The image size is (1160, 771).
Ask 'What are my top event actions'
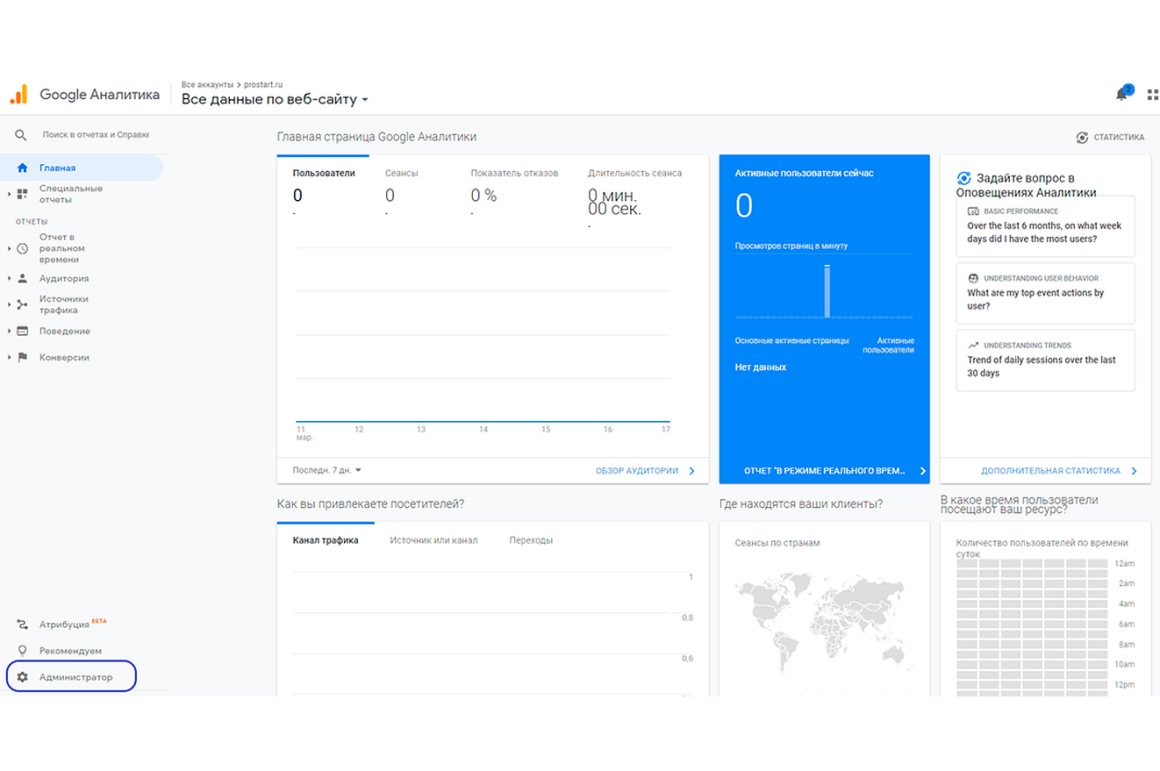click(x=1045, y=293)
